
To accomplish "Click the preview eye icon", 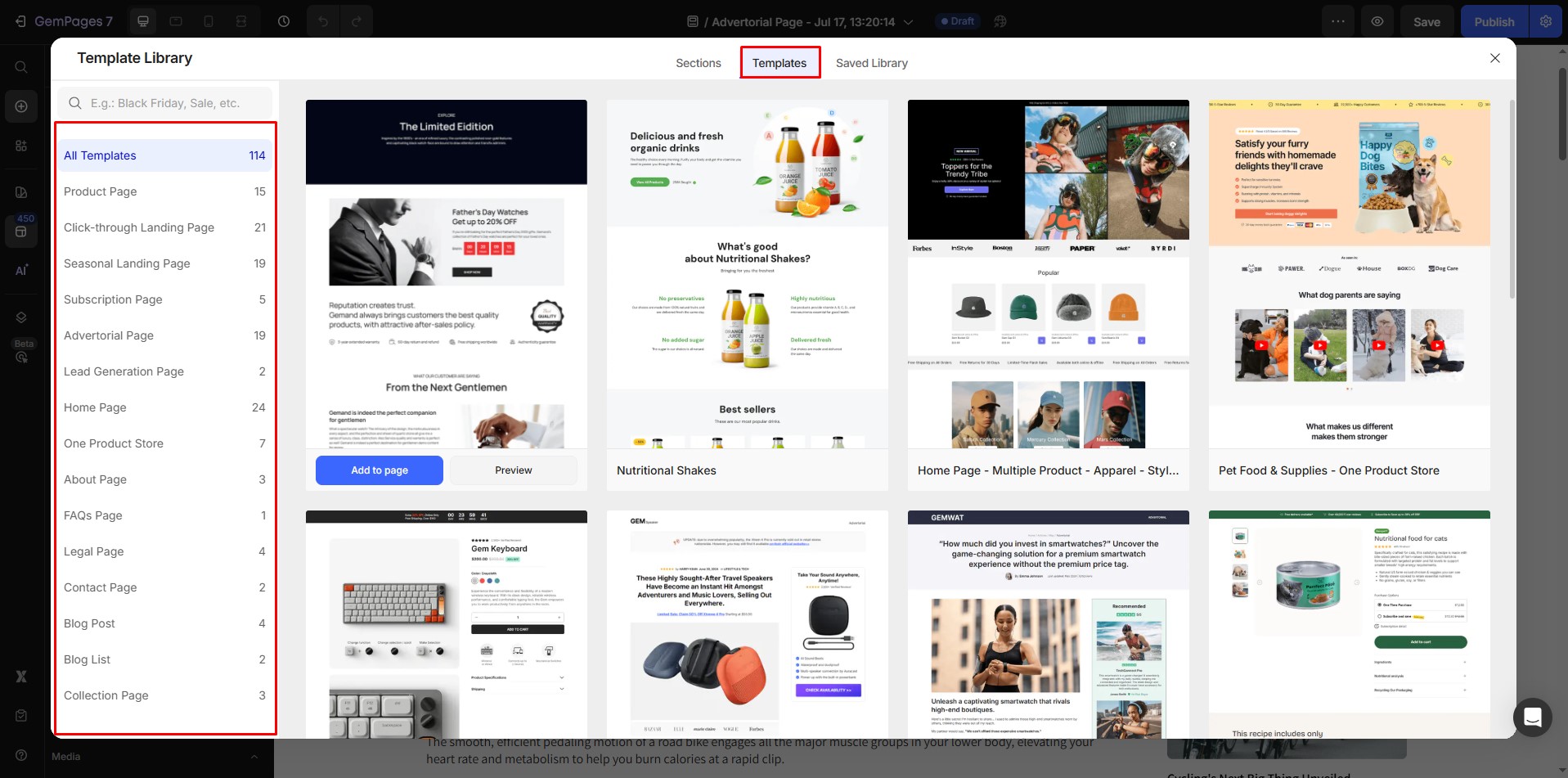I will pyautogui.click(x=1377, y=21).
